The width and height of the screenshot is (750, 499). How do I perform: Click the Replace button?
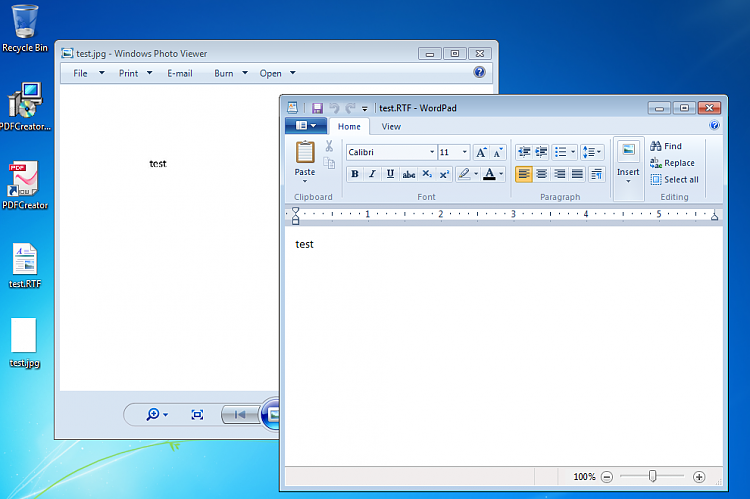(673, 163)
